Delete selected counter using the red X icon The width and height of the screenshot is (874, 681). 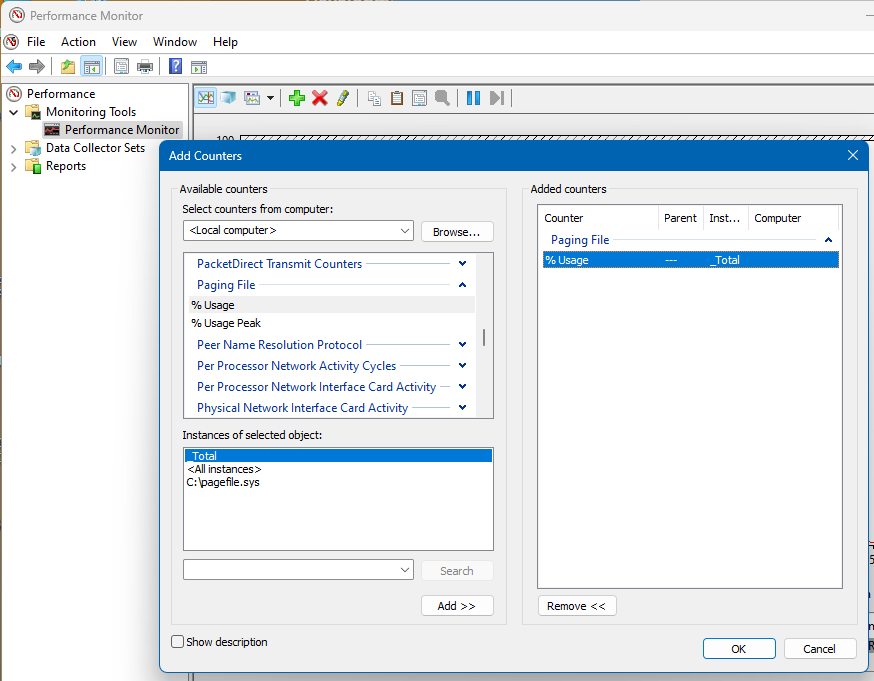pyautogui.click(x=320, y=97)
